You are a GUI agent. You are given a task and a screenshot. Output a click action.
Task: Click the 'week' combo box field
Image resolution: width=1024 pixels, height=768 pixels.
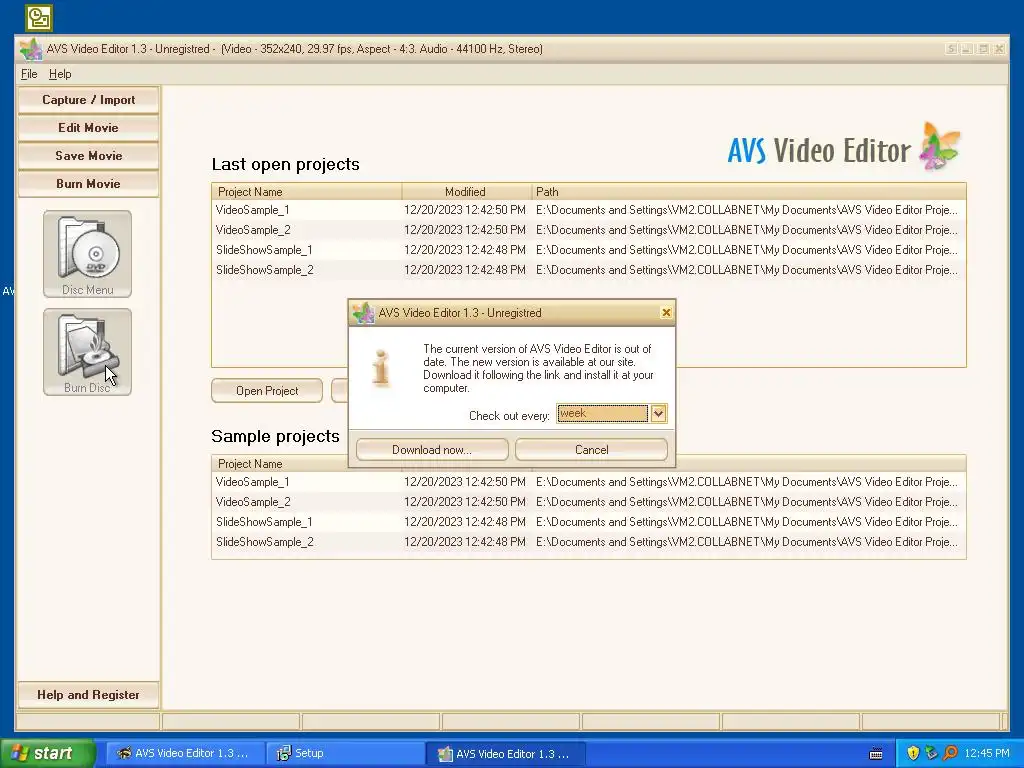pyautogui.click(x=602, y=413)
